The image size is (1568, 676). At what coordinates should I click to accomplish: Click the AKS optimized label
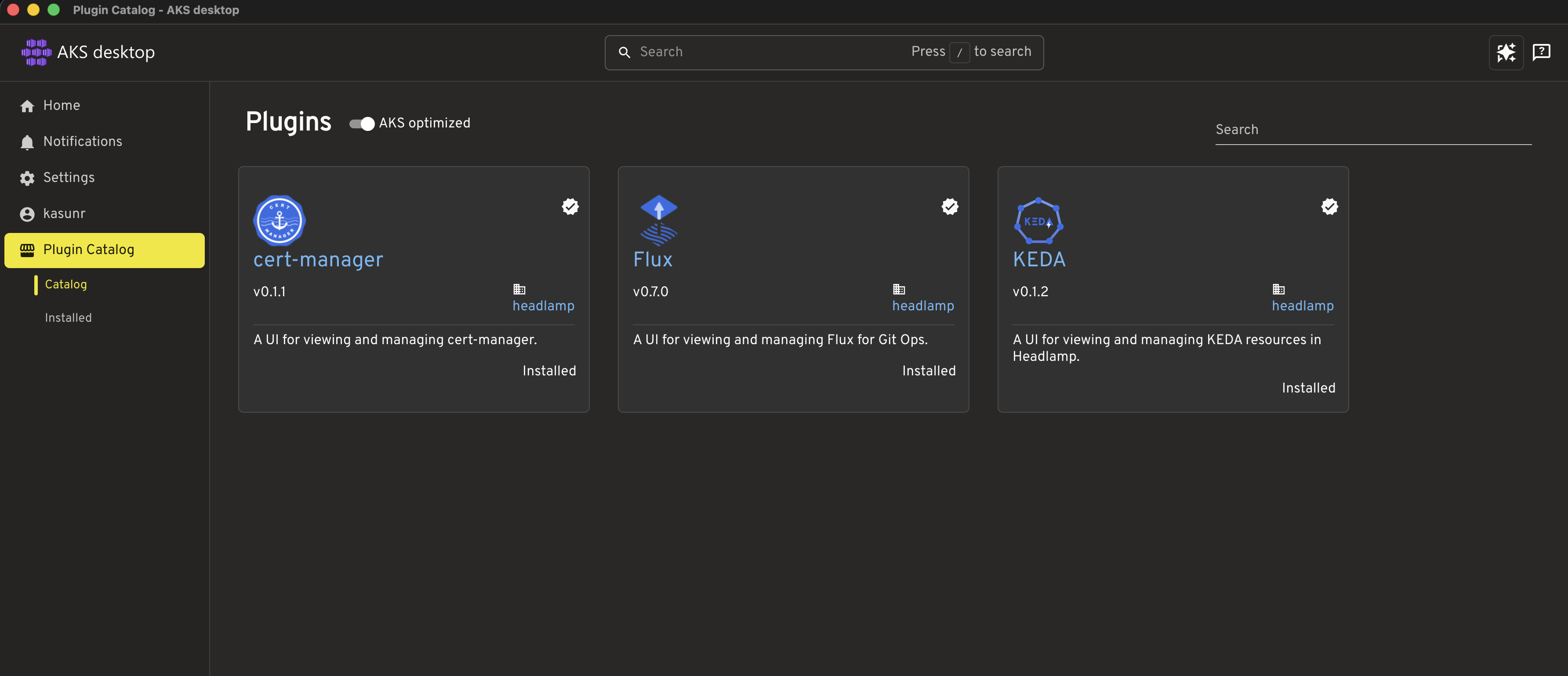(x=424, y=123)
